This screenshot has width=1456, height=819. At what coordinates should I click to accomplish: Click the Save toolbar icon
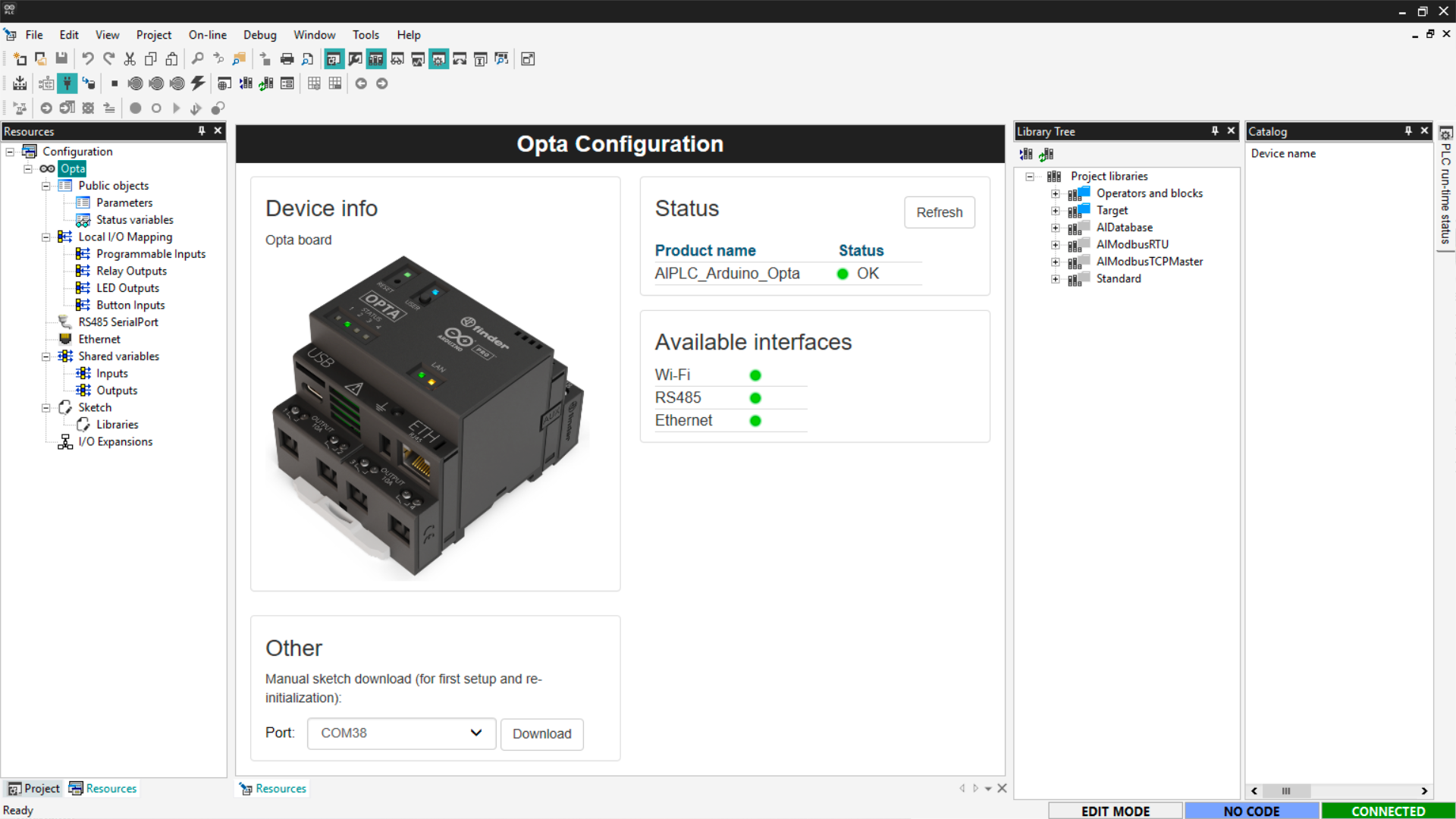pyautogui.click(x=61, y=58)
